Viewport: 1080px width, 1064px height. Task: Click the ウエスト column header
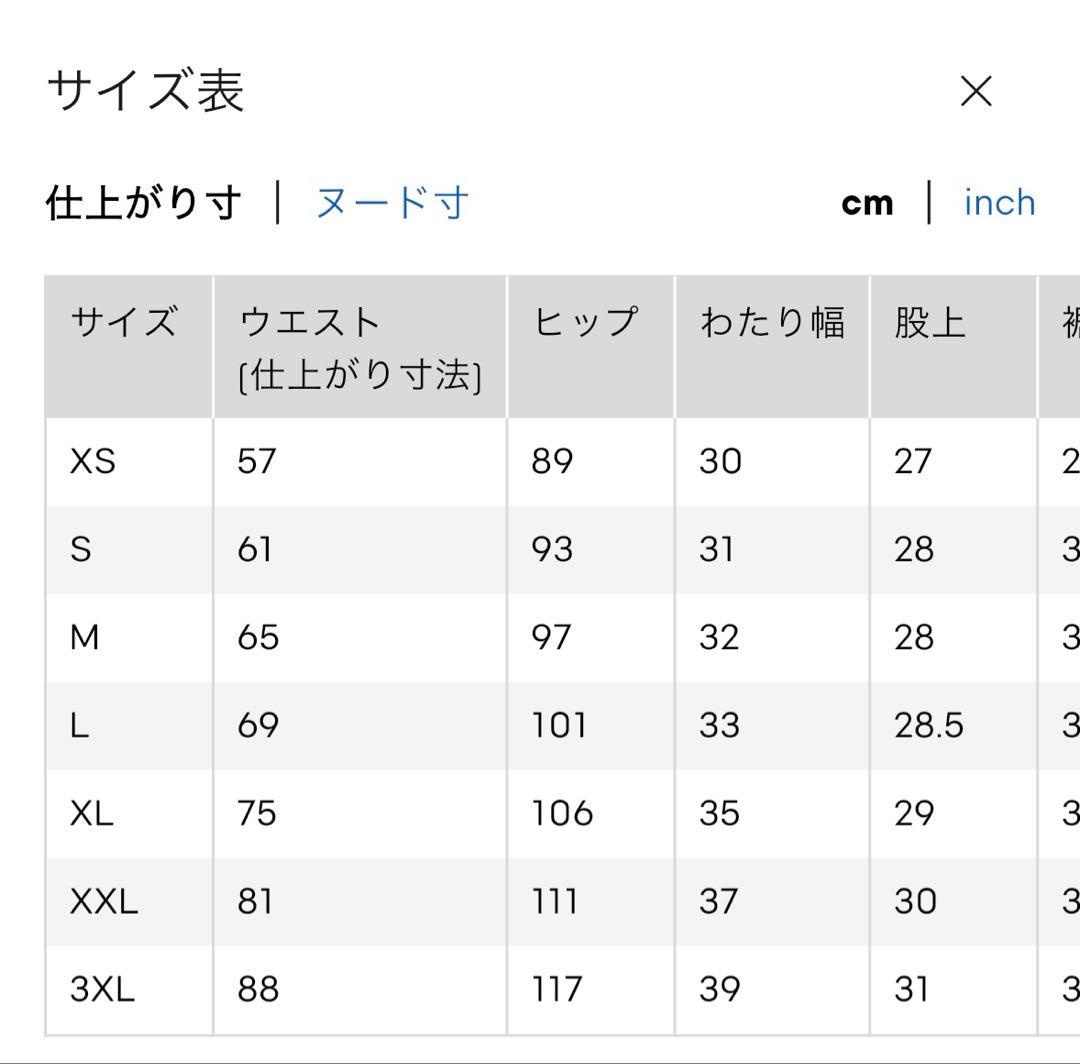(x=310, y=322)
